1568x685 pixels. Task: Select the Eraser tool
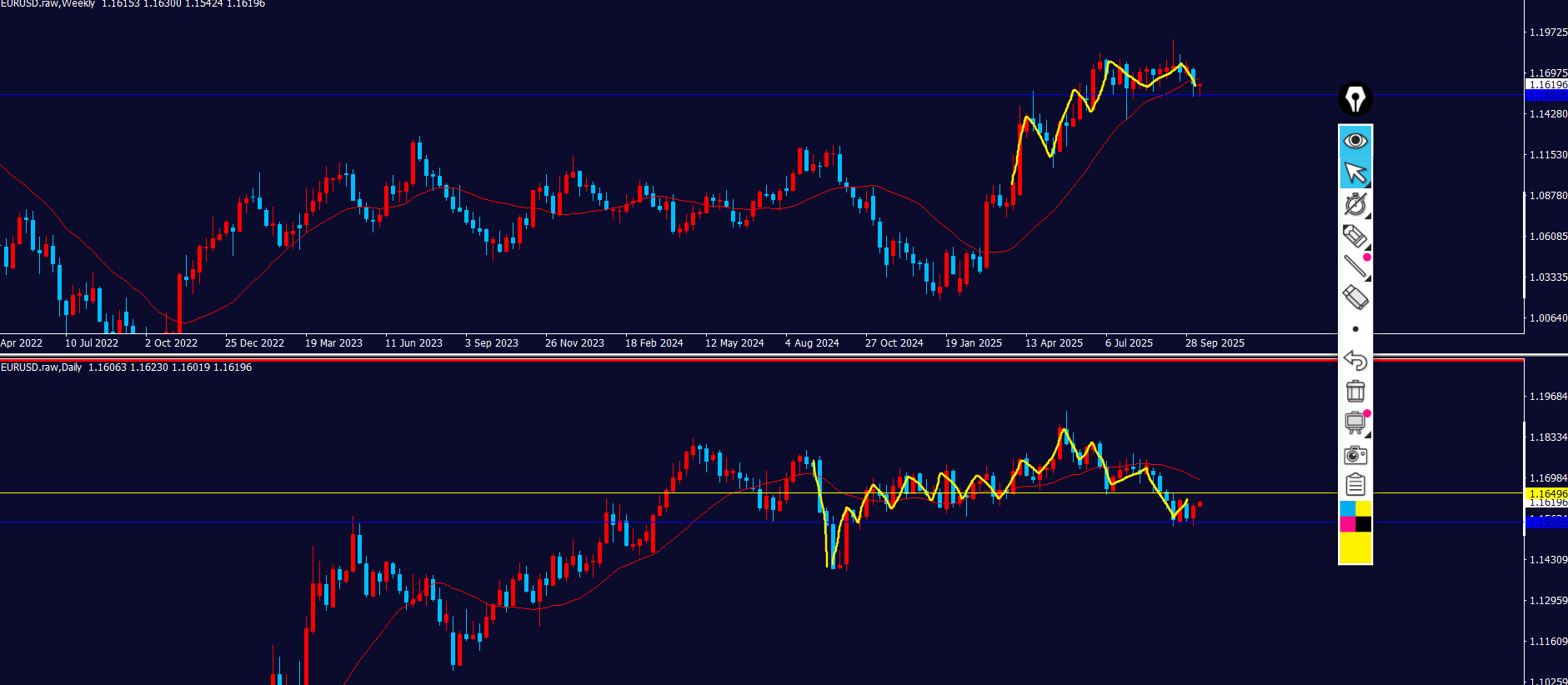[x=1355, y=297]
